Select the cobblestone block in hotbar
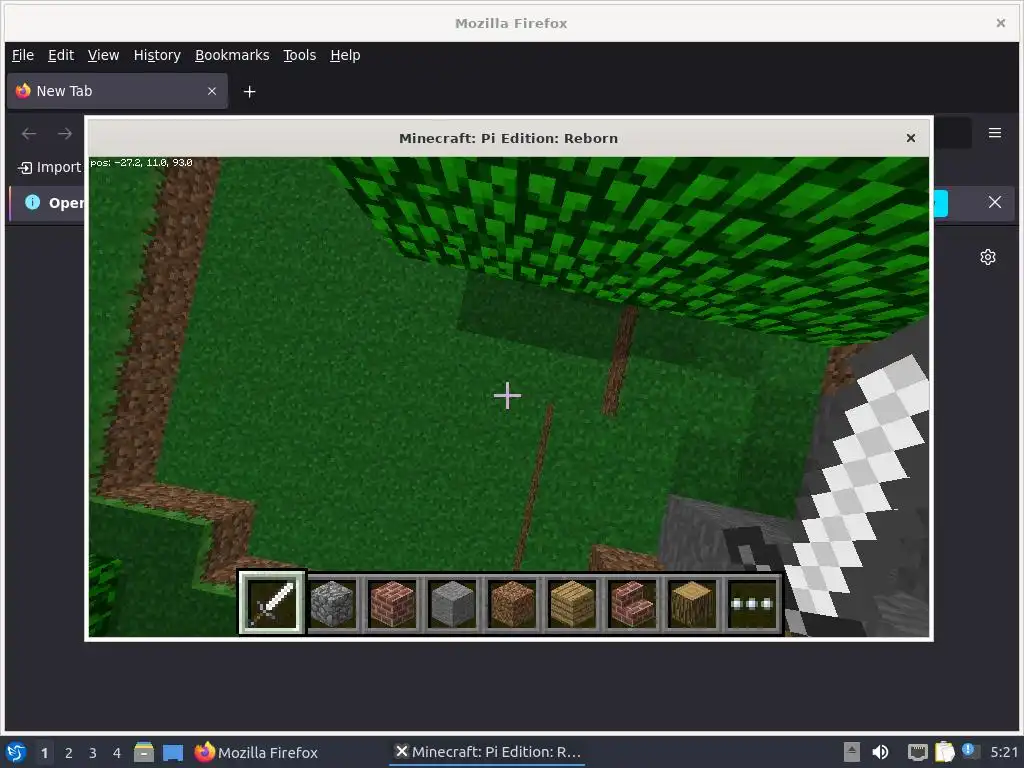The image size is (1024, 768). coord(332,603)
